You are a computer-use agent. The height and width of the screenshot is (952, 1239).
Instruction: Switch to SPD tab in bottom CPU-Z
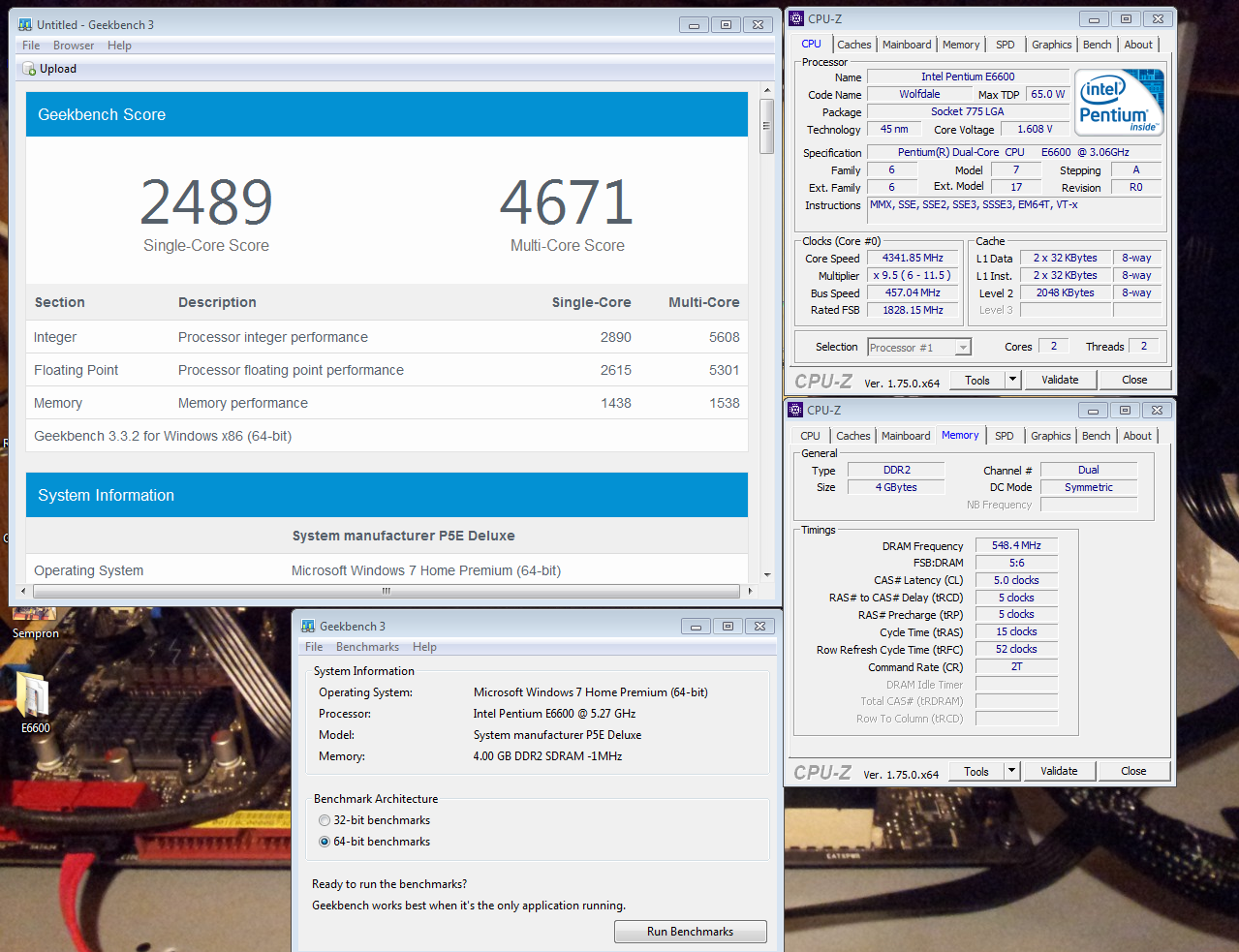coord(1005,436)
